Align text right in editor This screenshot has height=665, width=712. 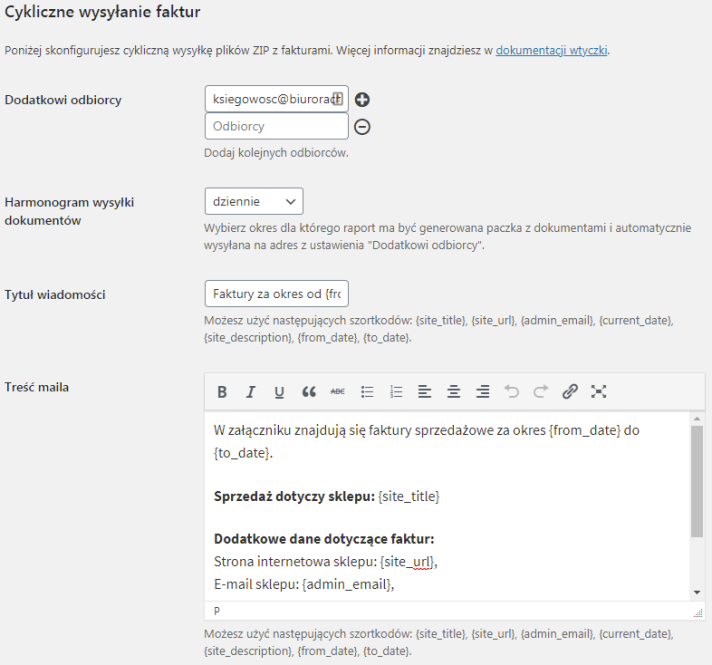pos(483,392)
